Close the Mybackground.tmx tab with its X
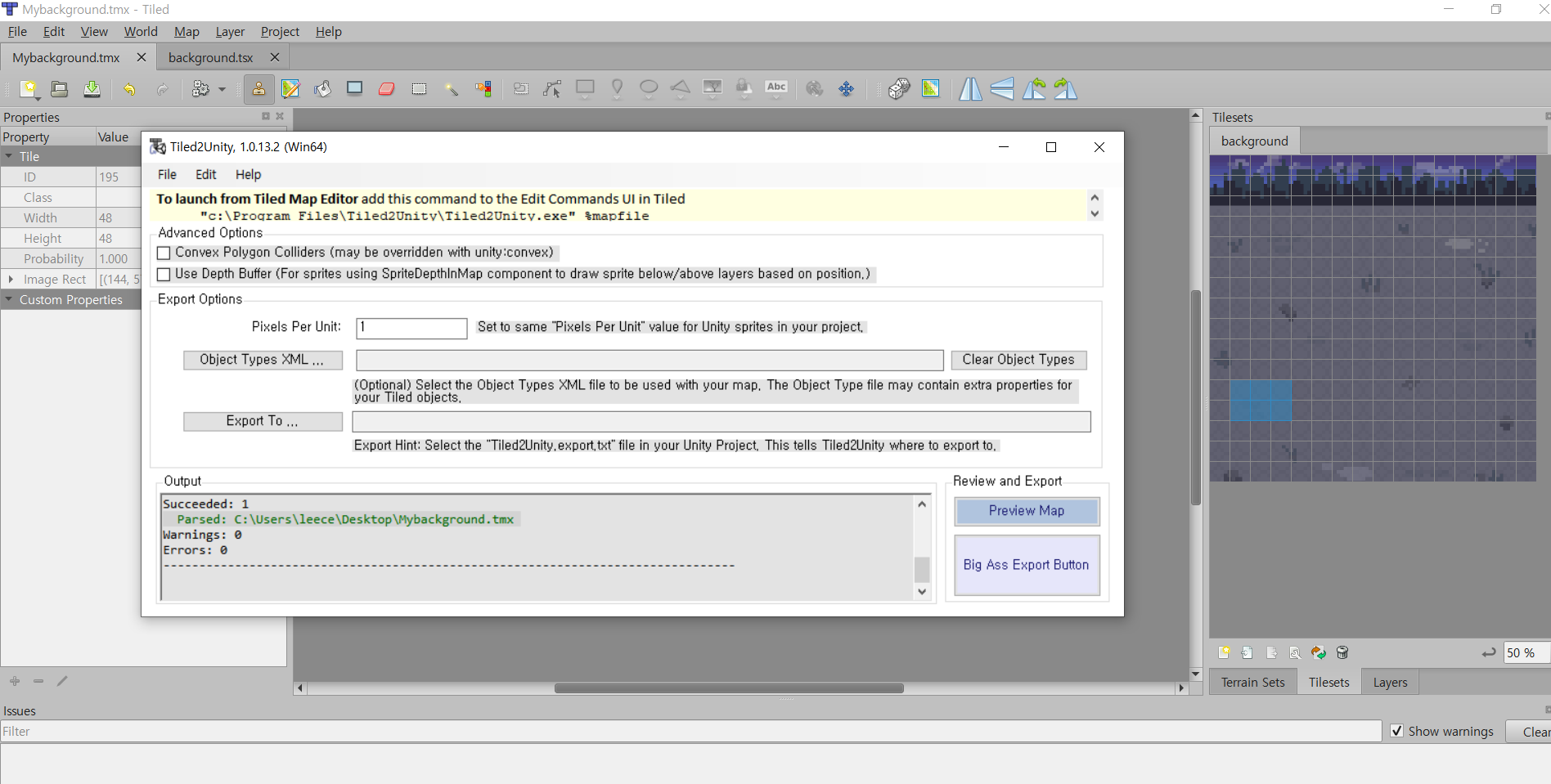This screenshot has width=1551, height=784. pos(141,57)
